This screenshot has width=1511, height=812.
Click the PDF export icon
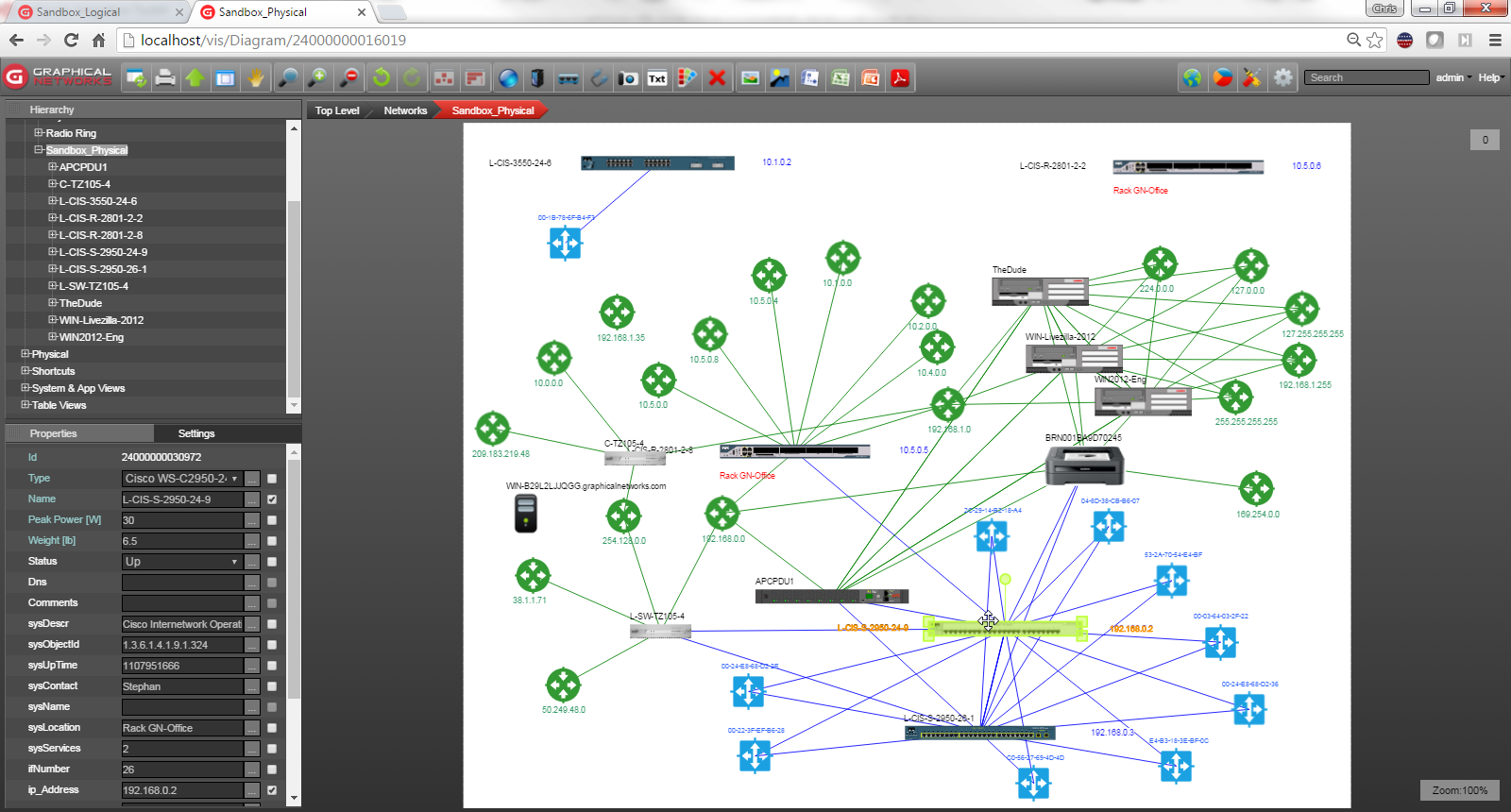(901, 77)
